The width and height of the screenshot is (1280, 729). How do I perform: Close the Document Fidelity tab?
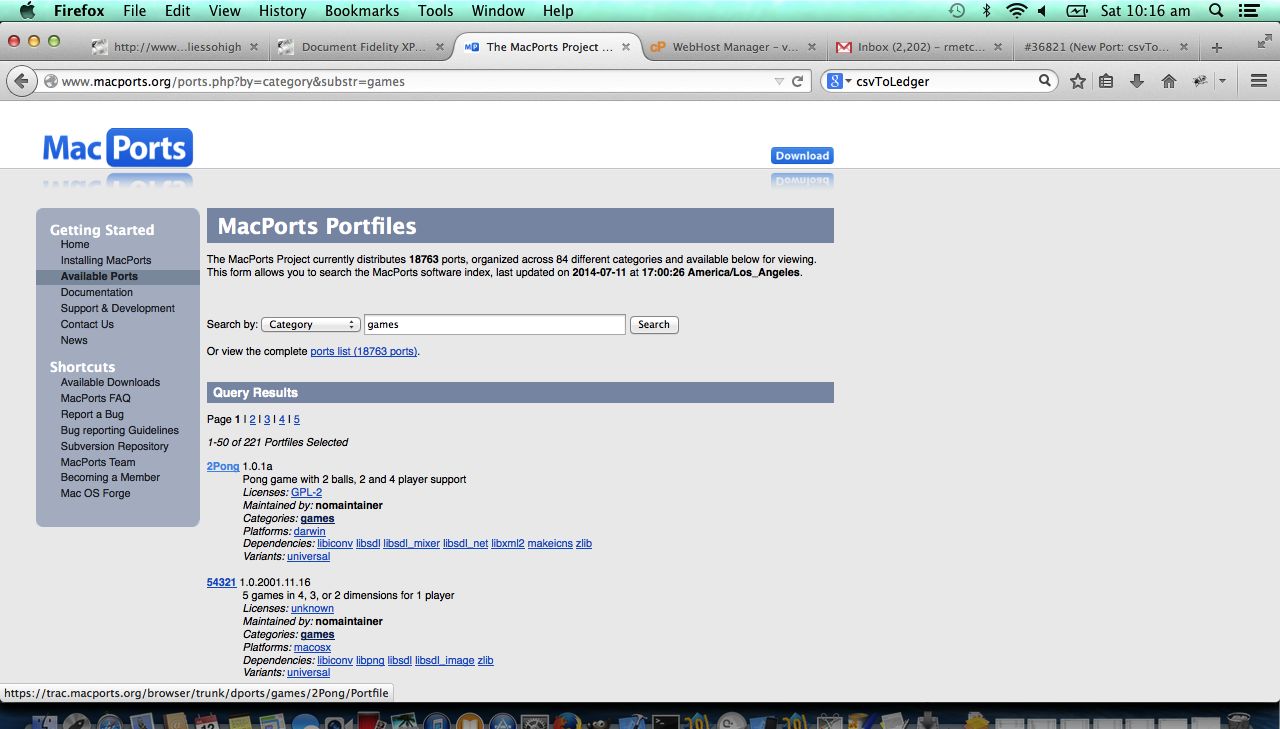point(440,47)
